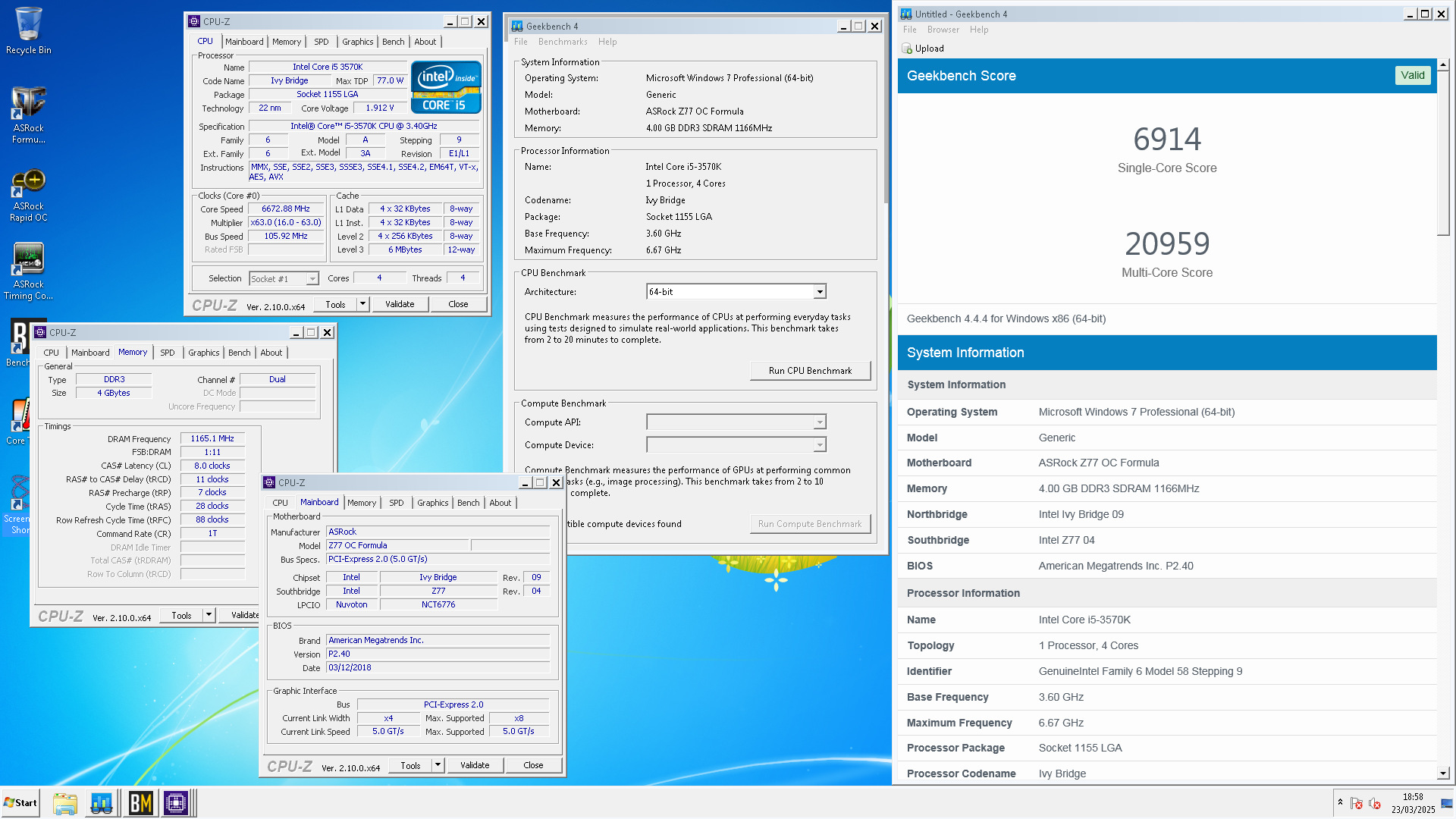Open the Compute Device dropdown
The height and width of the screenshot is (819, 1456).
click(820, 445)
